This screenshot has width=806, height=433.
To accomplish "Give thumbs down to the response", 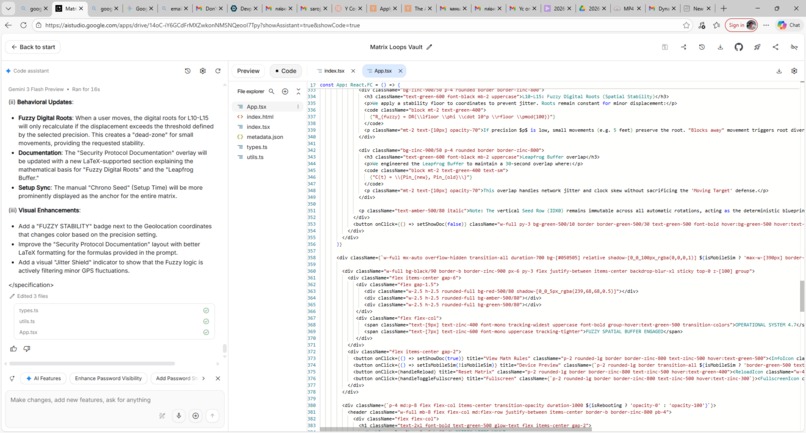I will click(27, 349).
